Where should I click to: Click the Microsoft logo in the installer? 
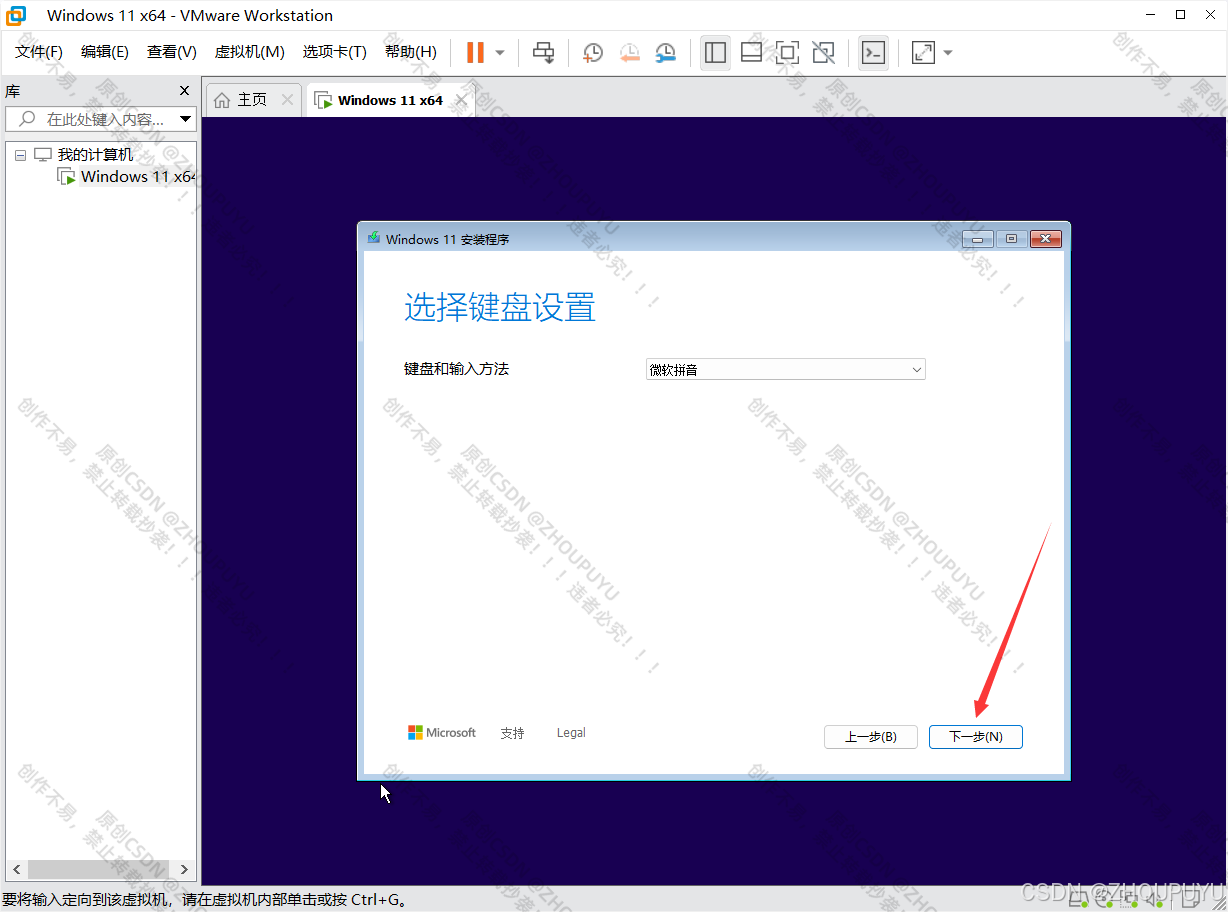pos(442,733)
